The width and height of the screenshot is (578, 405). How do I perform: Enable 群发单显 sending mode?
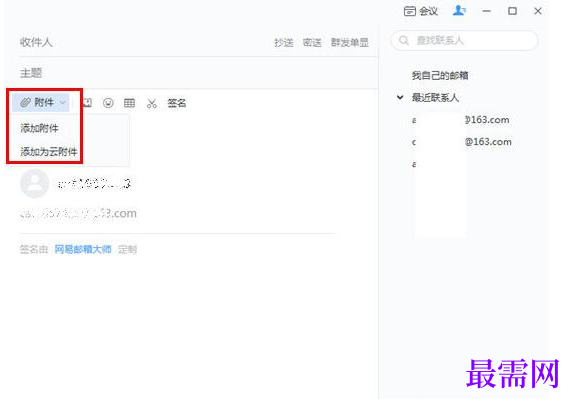pos(350,43)
